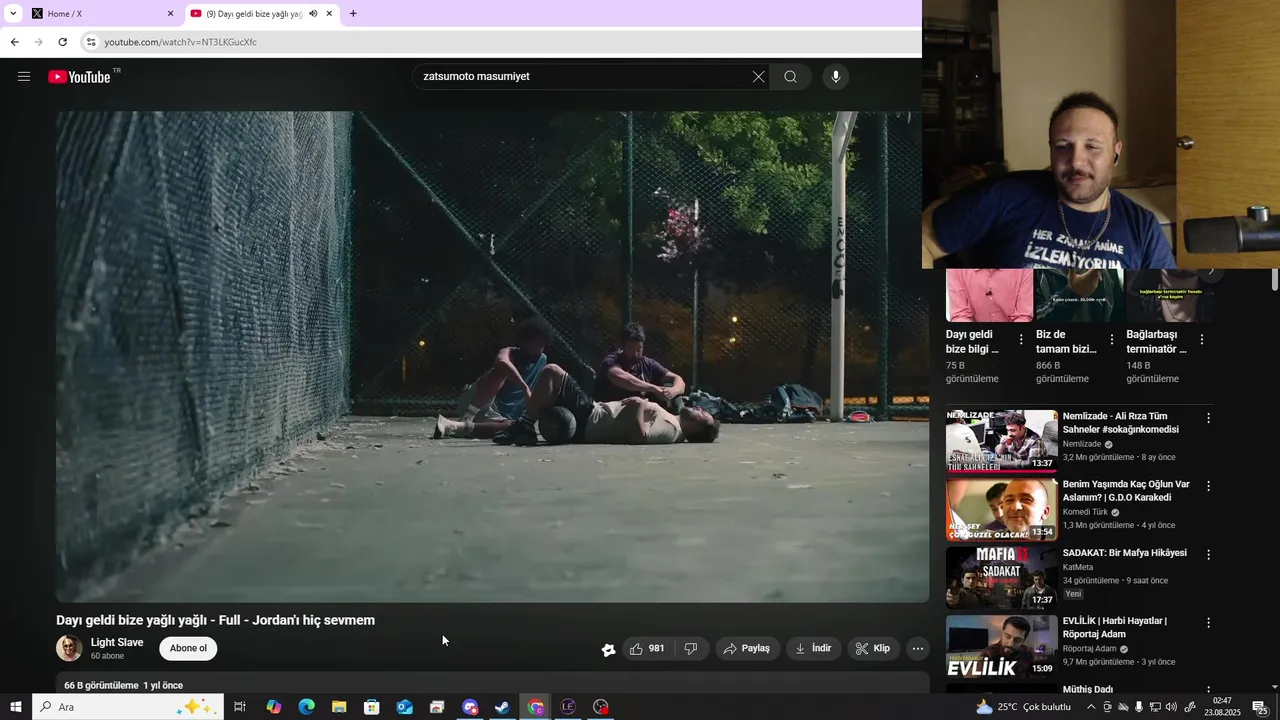Open Microsoft Store from the taskbar
Screen dimensions: 1280x720
coord(372,707)
